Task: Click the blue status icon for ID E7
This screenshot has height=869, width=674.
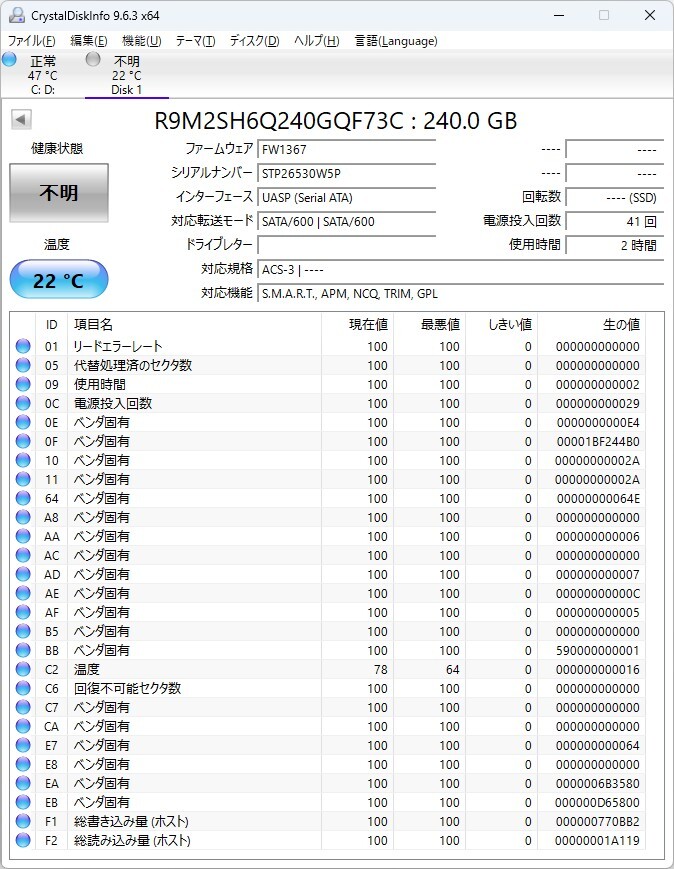Action: click(23, 745)
